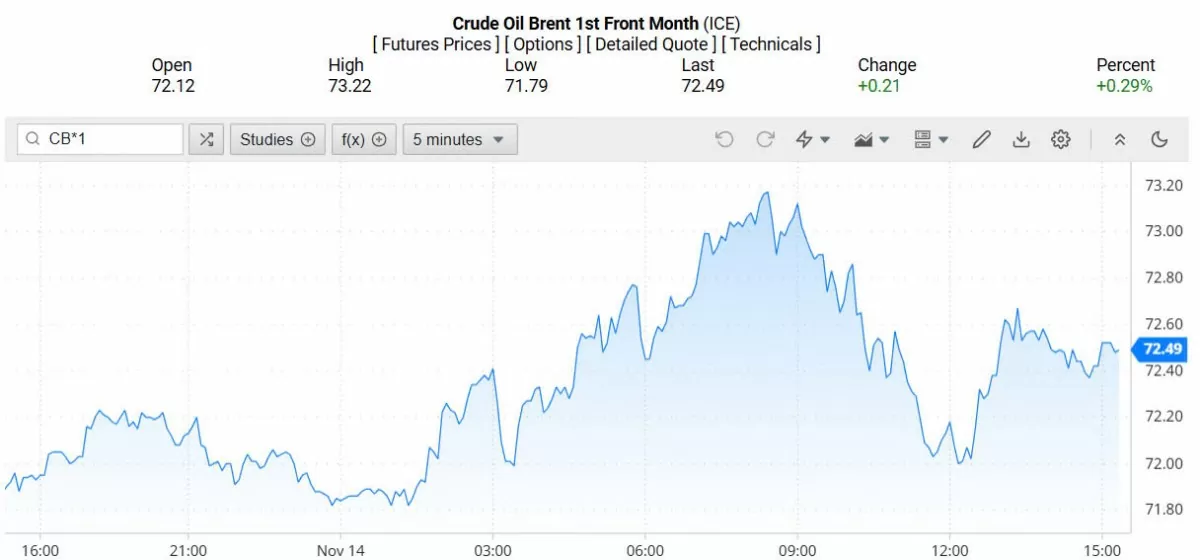Select the pencil drawing tool
This screenshot has width=1200, height=560.
[x=981, y=140]
